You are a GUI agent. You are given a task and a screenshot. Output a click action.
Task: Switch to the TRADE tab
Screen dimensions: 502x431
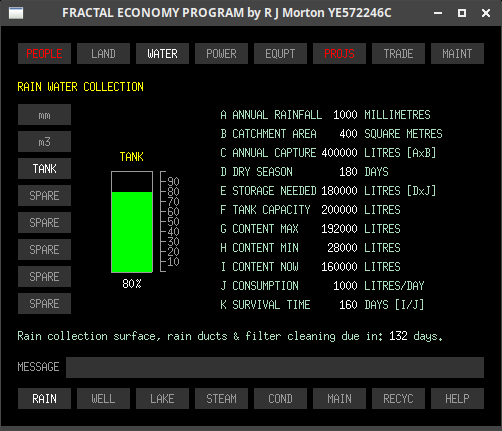pos(398,53)
